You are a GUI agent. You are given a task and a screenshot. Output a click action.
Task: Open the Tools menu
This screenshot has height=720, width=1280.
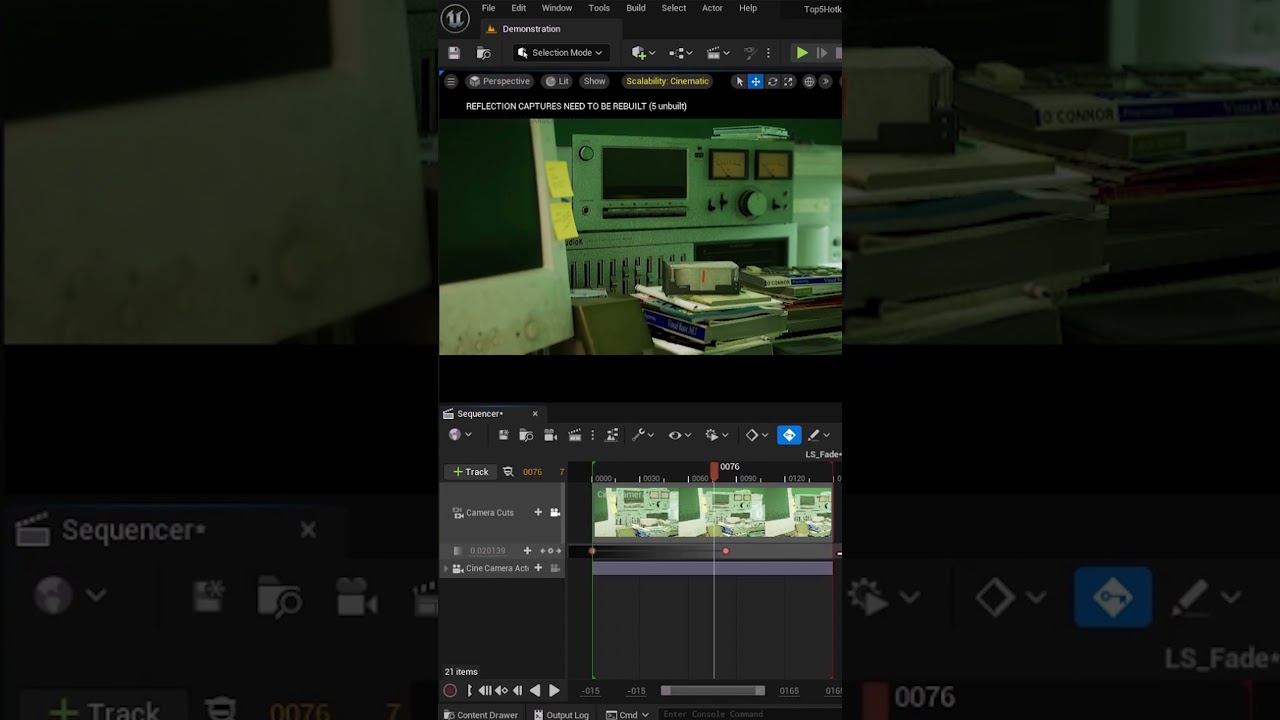coord(599,8)
